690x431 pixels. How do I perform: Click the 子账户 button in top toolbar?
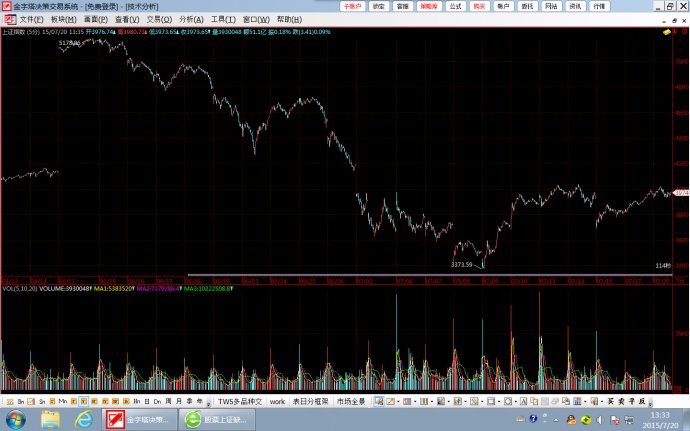(x=353, y=6)
